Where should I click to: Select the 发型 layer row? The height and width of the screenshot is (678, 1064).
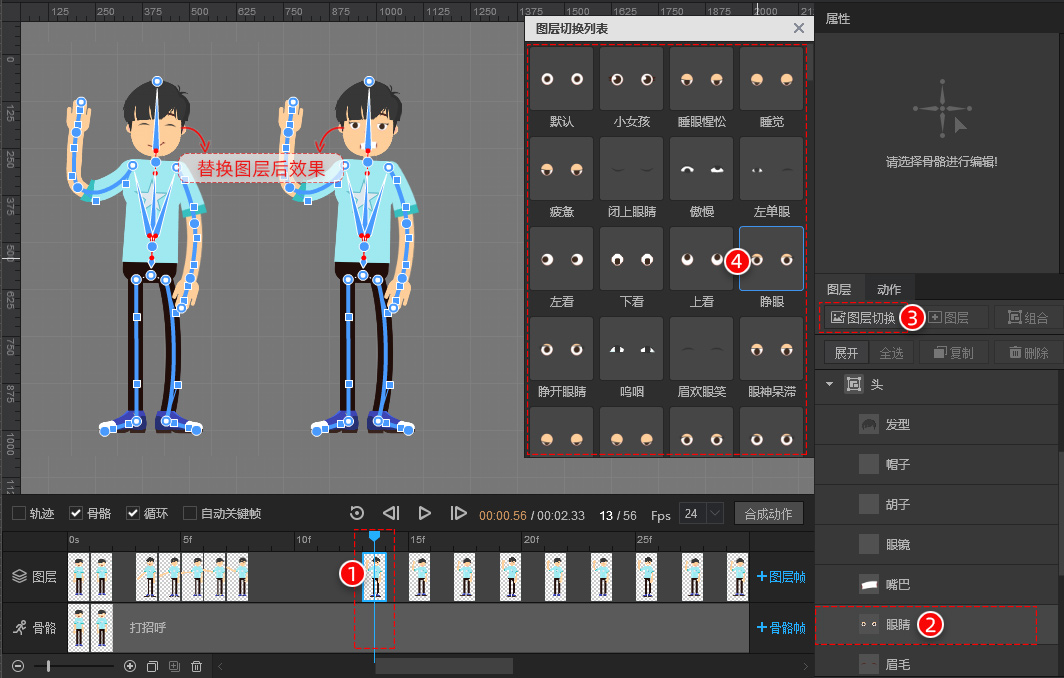click(x=936, y=425)
